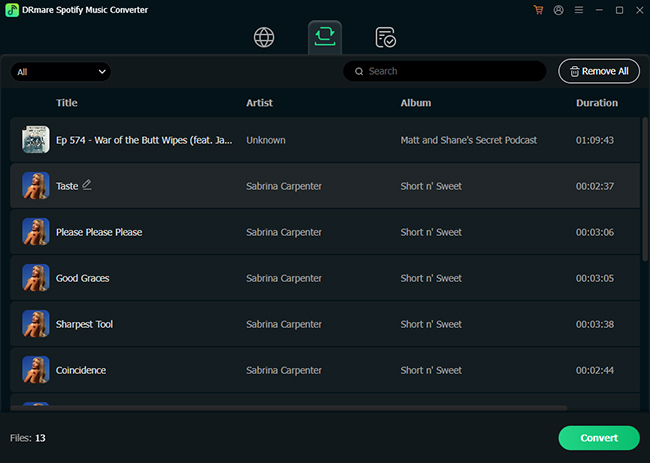Click Short n' Sweet in Sharpest Tool row
The height and width of the screenshot is (463, 650).
[x=431, y=324]
